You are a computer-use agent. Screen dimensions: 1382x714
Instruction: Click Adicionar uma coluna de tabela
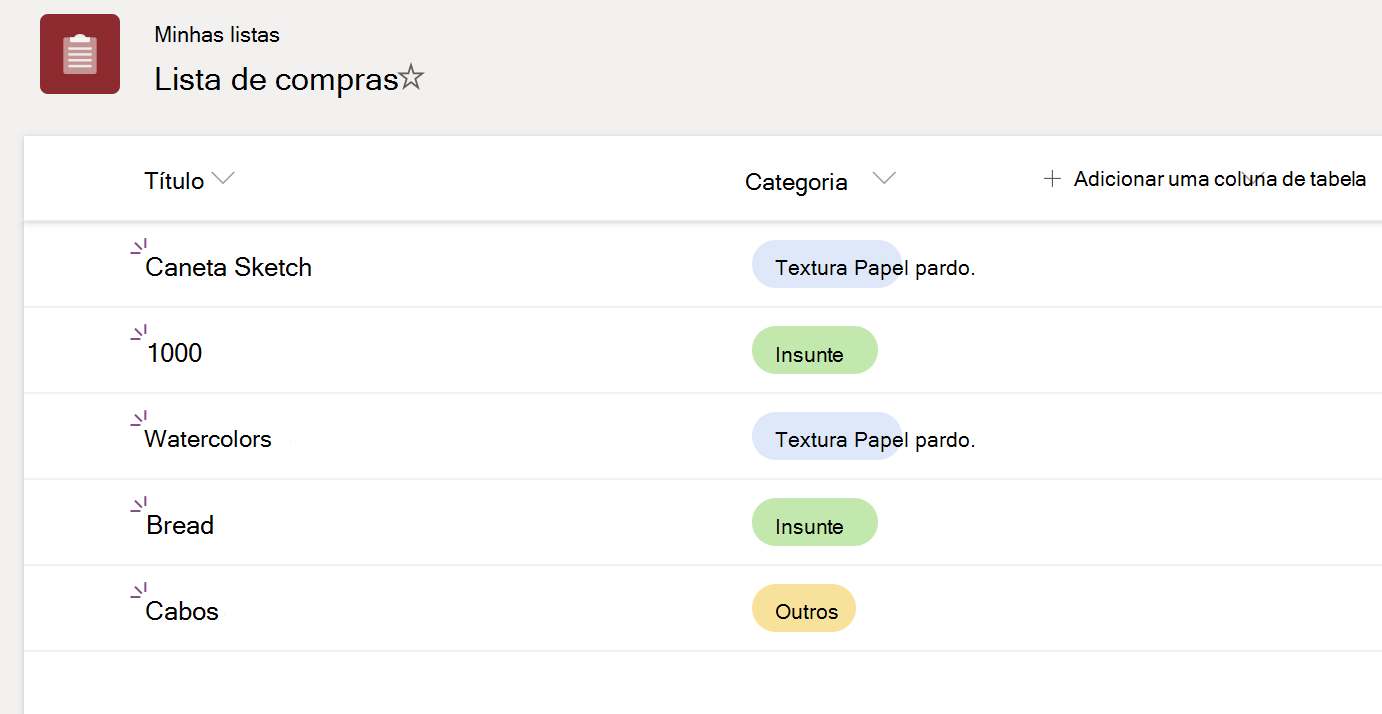[1220, 179]
